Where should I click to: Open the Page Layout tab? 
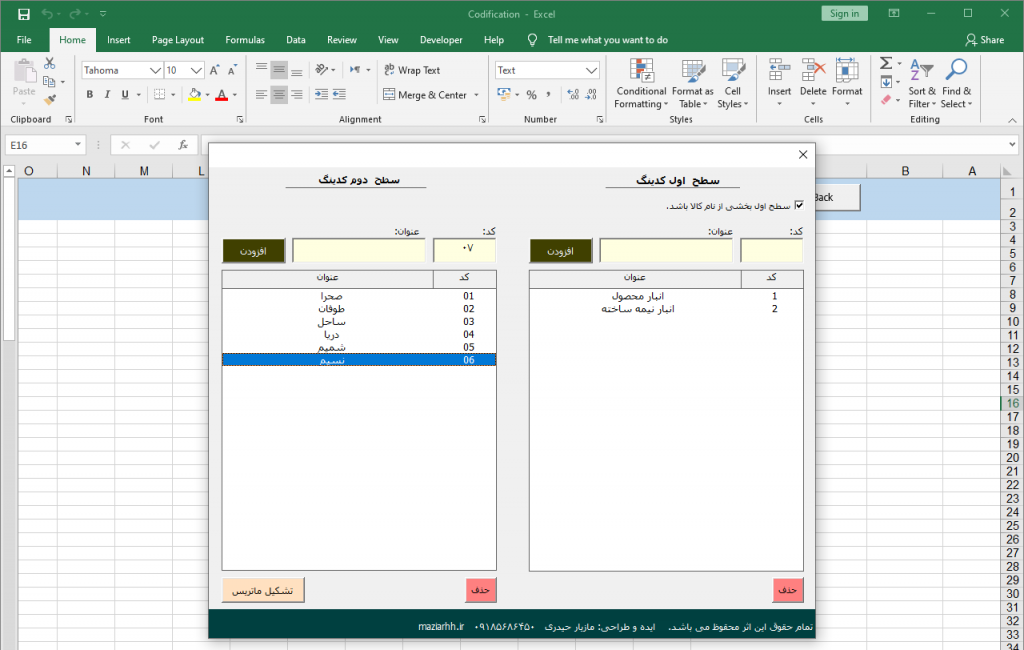tap(177, 40)
